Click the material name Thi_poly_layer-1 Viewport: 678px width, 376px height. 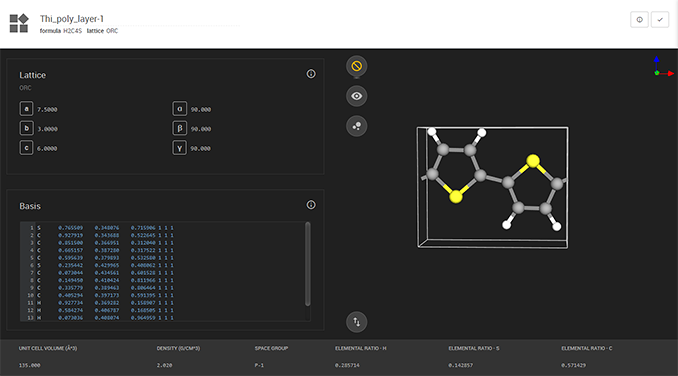pyautogui.click(x=72, y=19)
